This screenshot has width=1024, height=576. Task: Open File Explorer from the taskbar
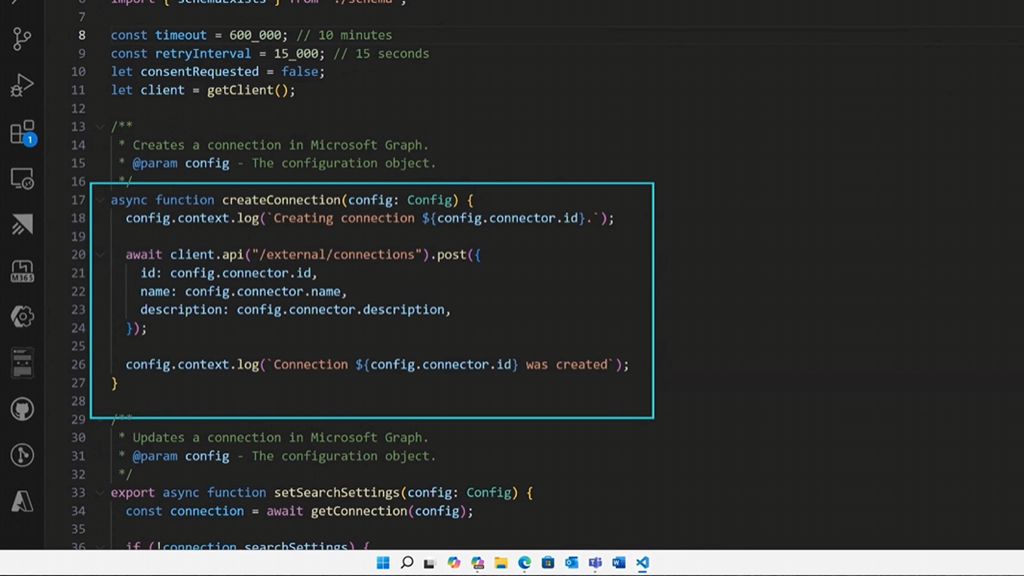[x=501, y=563]
